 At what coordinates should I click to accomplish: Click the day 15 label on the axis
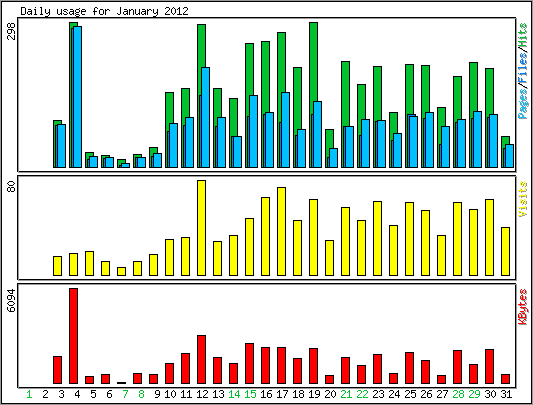point(250,394)
